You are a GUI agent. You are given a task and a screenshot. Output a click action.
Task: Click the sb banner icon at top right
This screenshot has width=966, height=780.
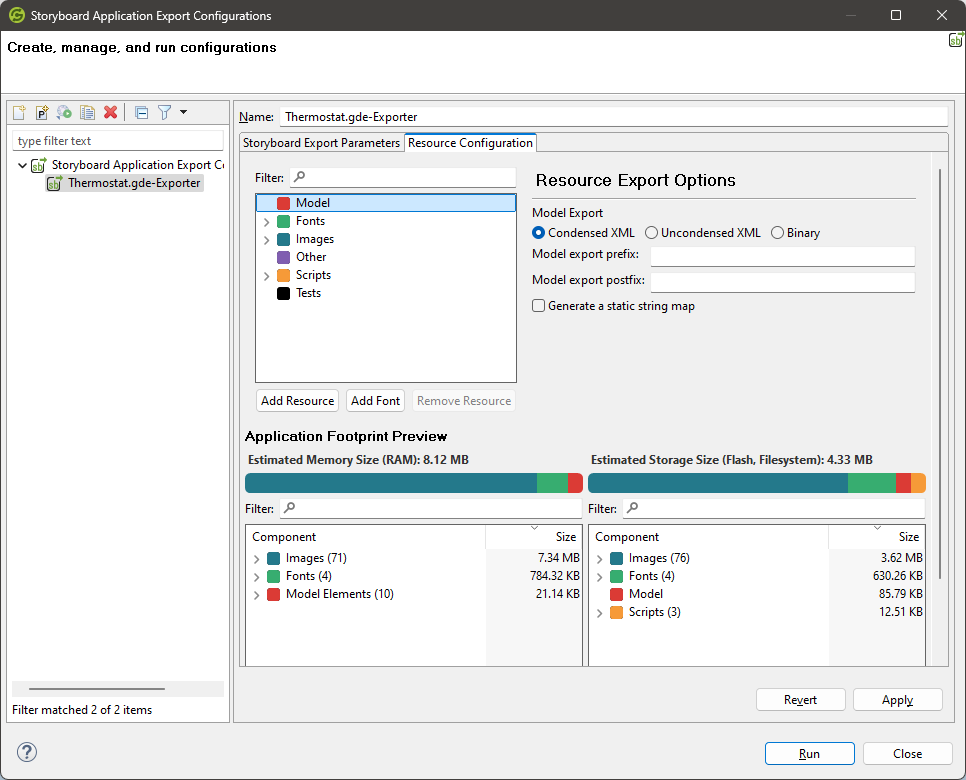click(956, 40)
